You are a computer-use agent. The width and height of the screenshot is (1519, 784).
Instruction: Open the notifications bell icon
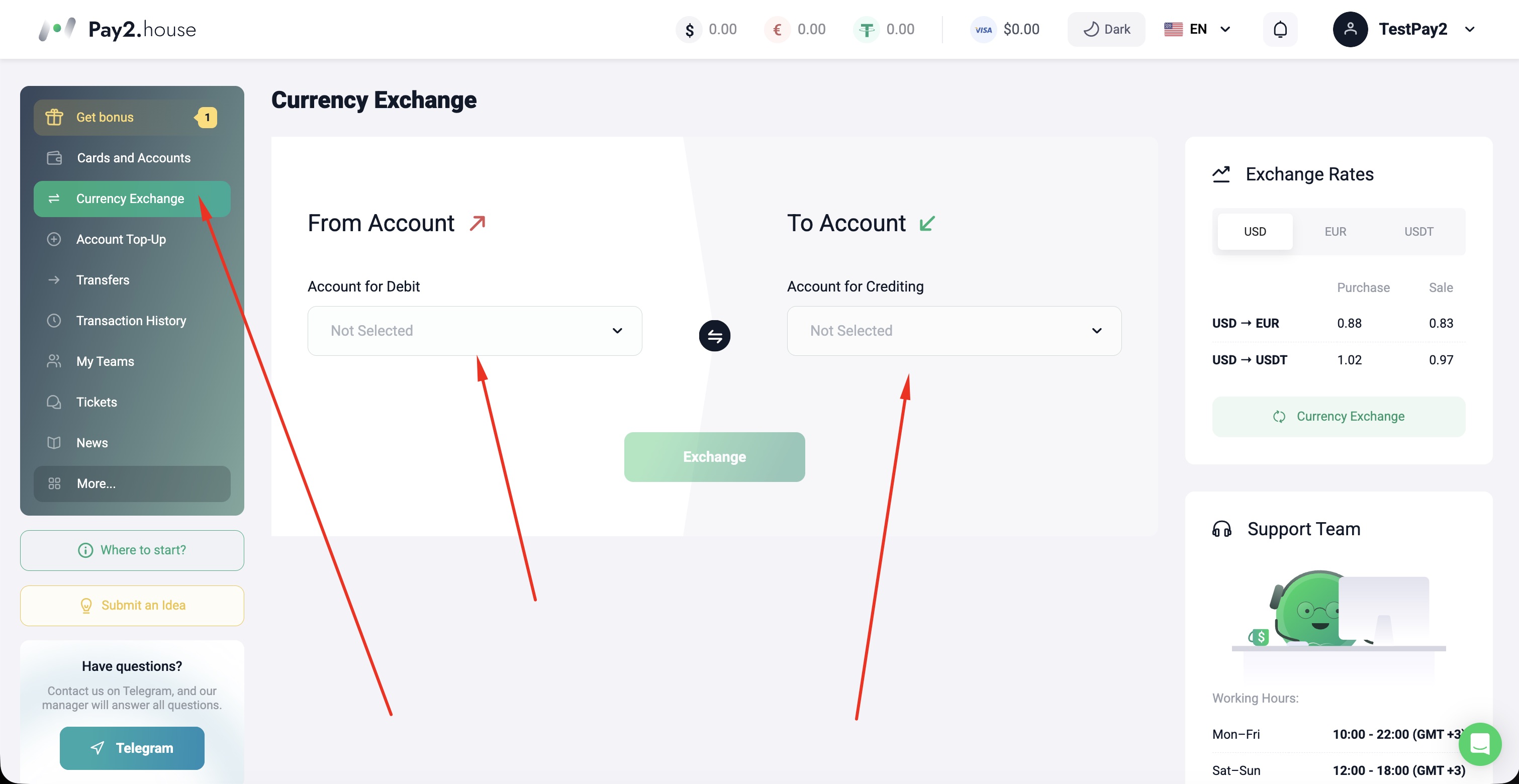1280,30
